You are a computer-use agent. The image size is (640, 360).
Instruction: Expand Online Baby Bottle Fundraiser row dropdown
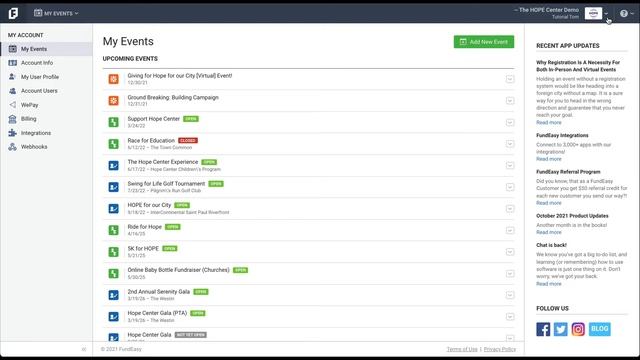(510, 273)
